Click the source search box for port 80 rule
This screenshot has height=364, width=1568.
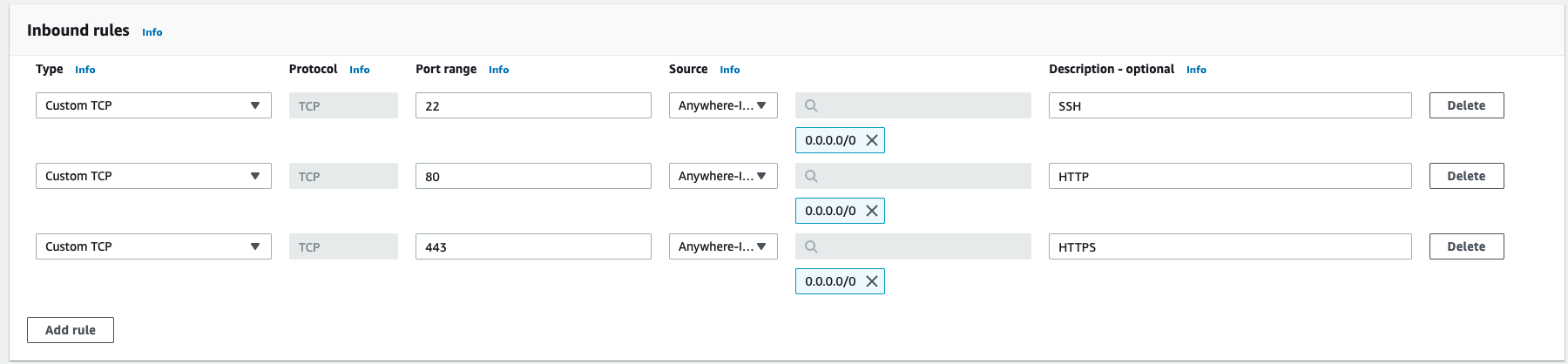tap(913, 176)
